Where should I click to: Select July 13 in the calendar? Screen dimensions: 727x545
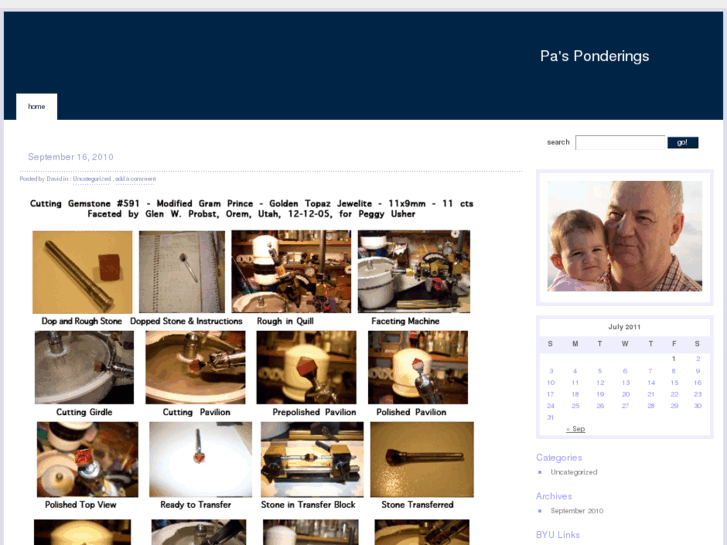625,383
